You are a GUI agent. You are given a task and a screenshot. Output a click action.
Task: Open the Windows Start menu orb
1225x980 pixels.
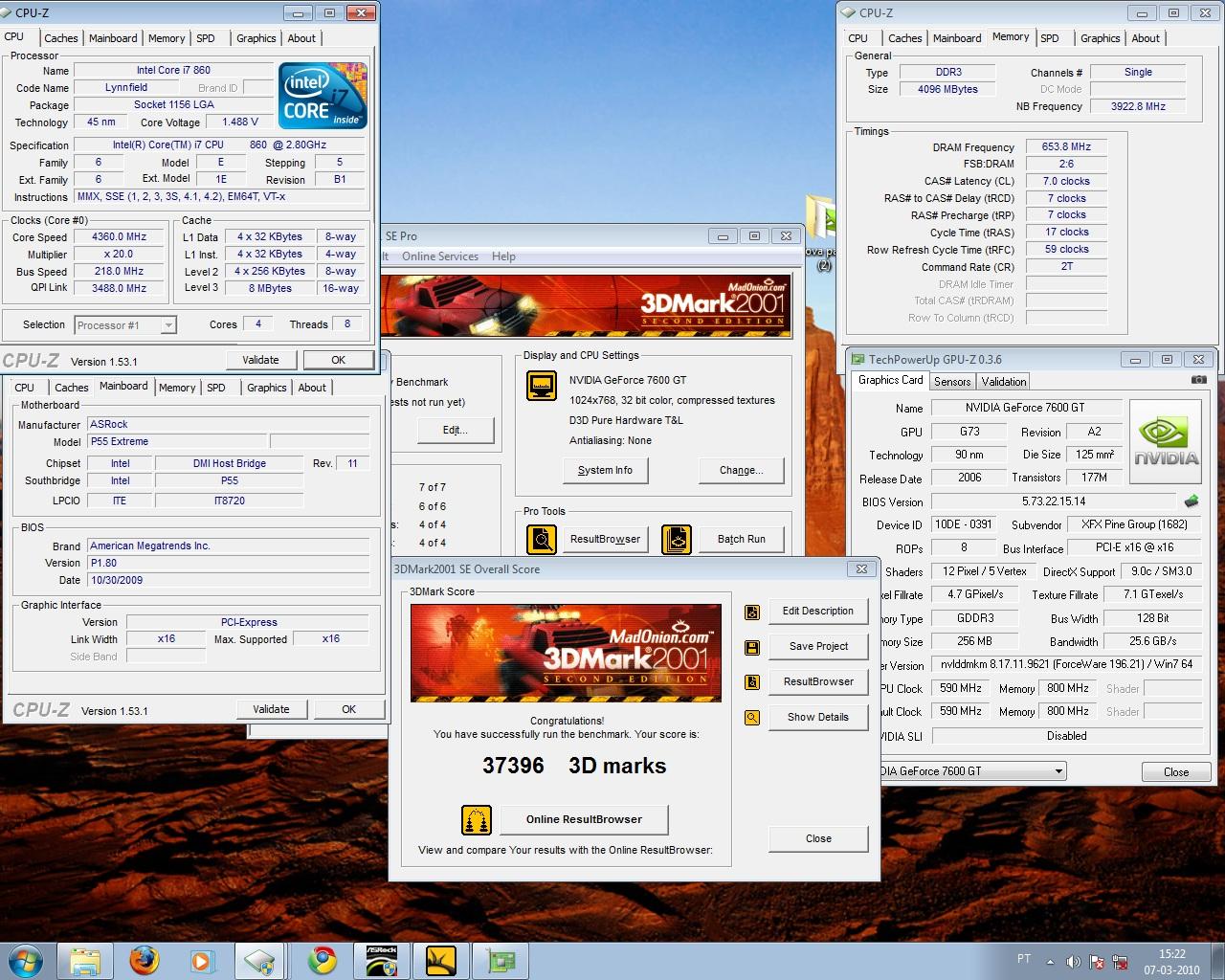pyautogui.click(x=26, y=960)
